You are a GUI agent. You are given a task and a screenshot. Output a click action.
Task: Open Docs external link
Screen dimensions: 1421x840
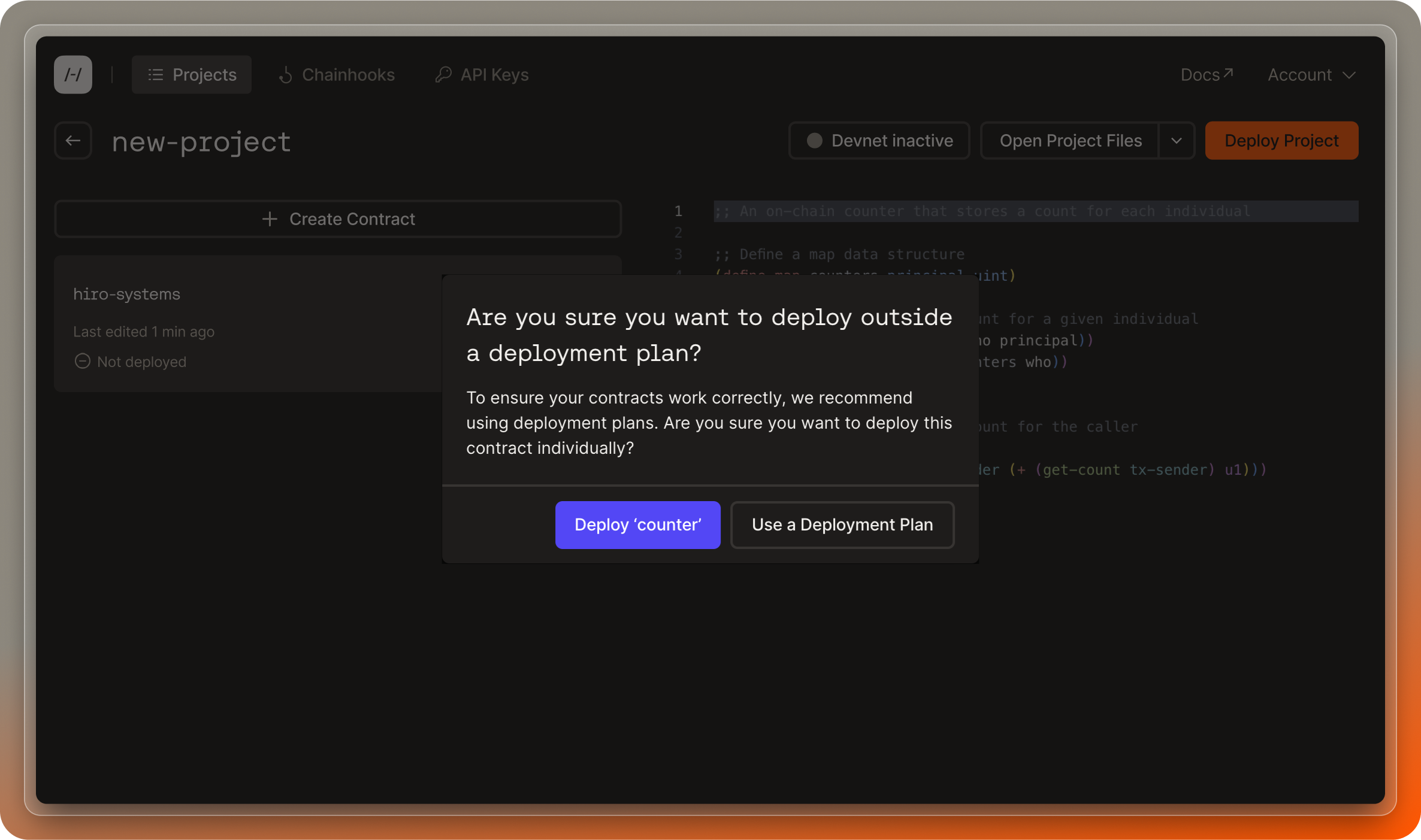(1207, 74)
